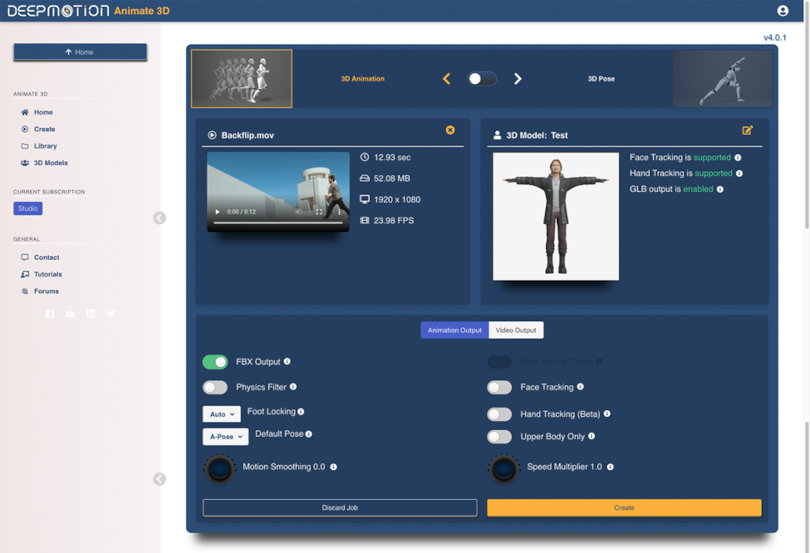This screenshot has height=553, width=810.
Task: Remove the Backflip.mov video
Action: pyautogui.click(x=450, y=130)
